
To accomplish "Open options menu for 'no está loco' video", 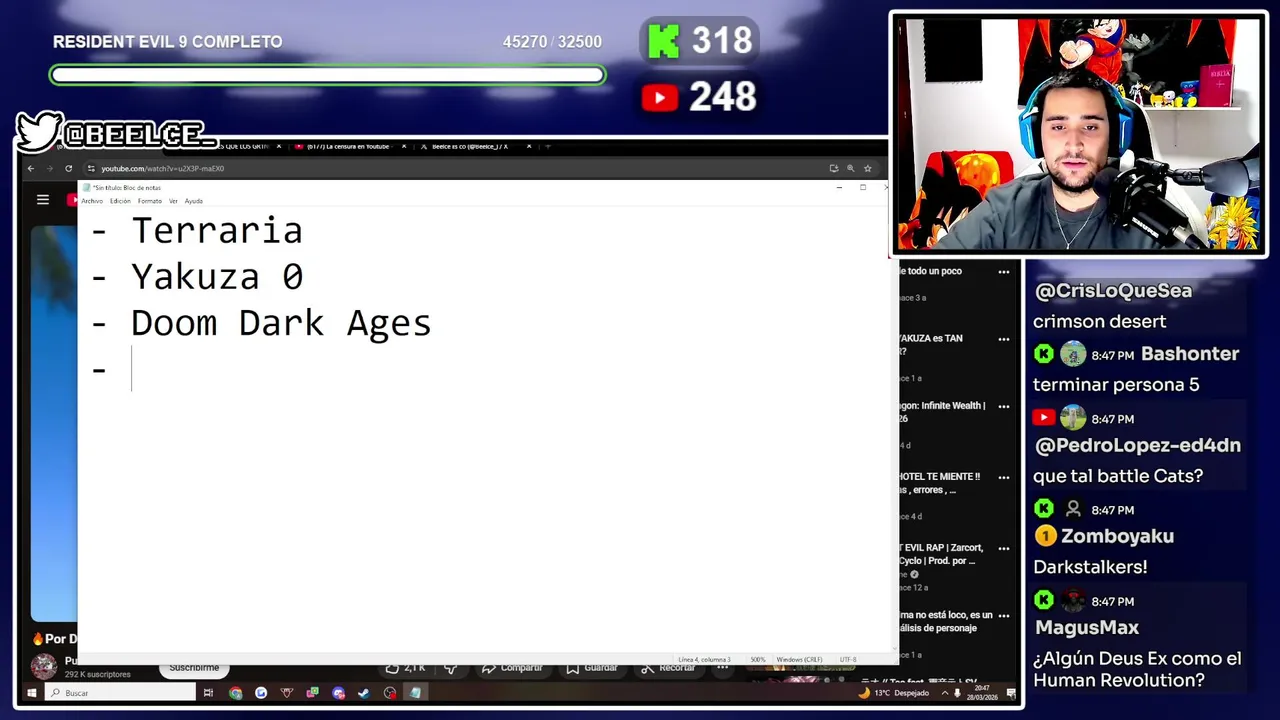I will click(x=1003, y=617).
